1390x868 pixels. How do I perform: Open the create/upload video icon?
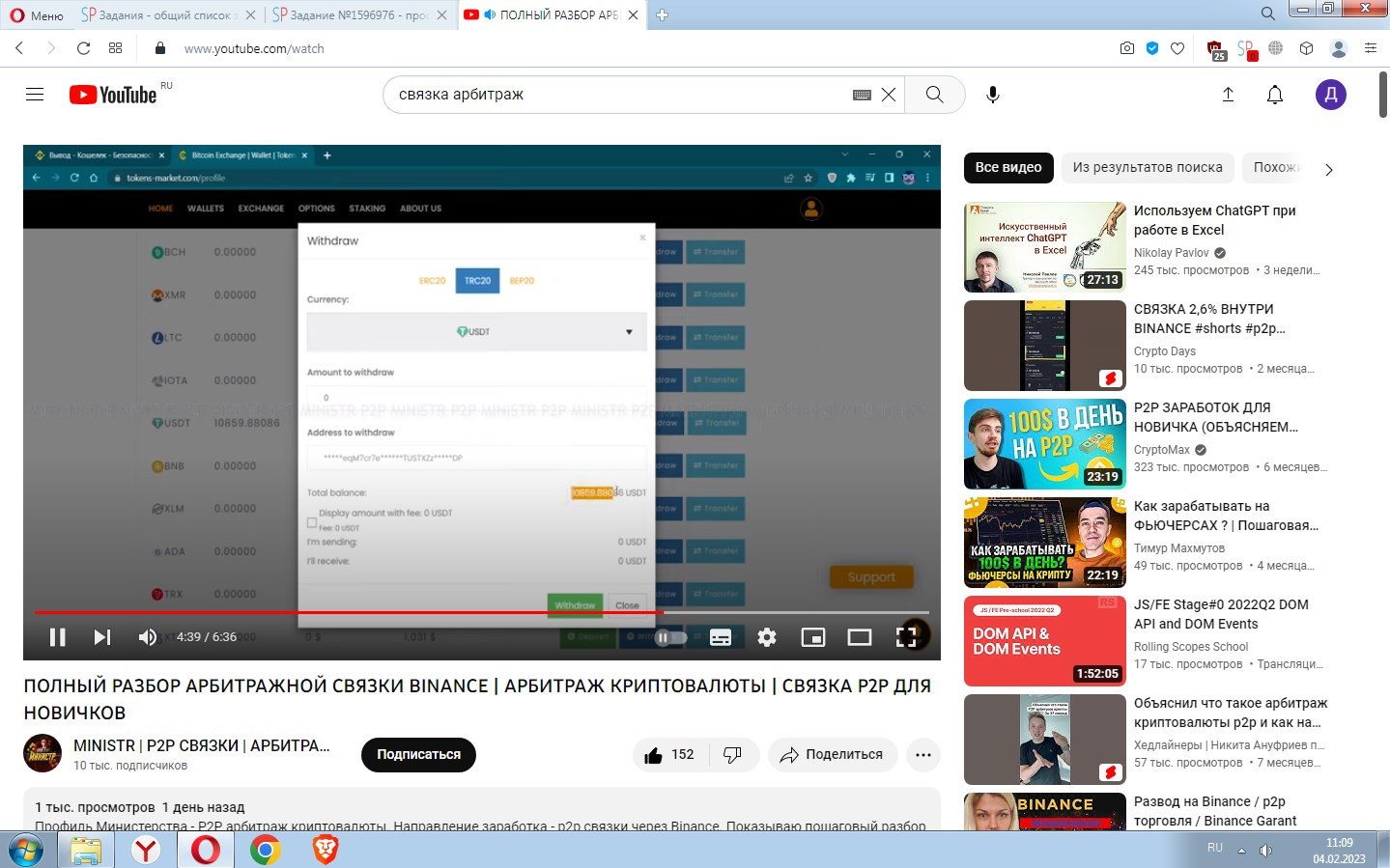pos(1228,95)
